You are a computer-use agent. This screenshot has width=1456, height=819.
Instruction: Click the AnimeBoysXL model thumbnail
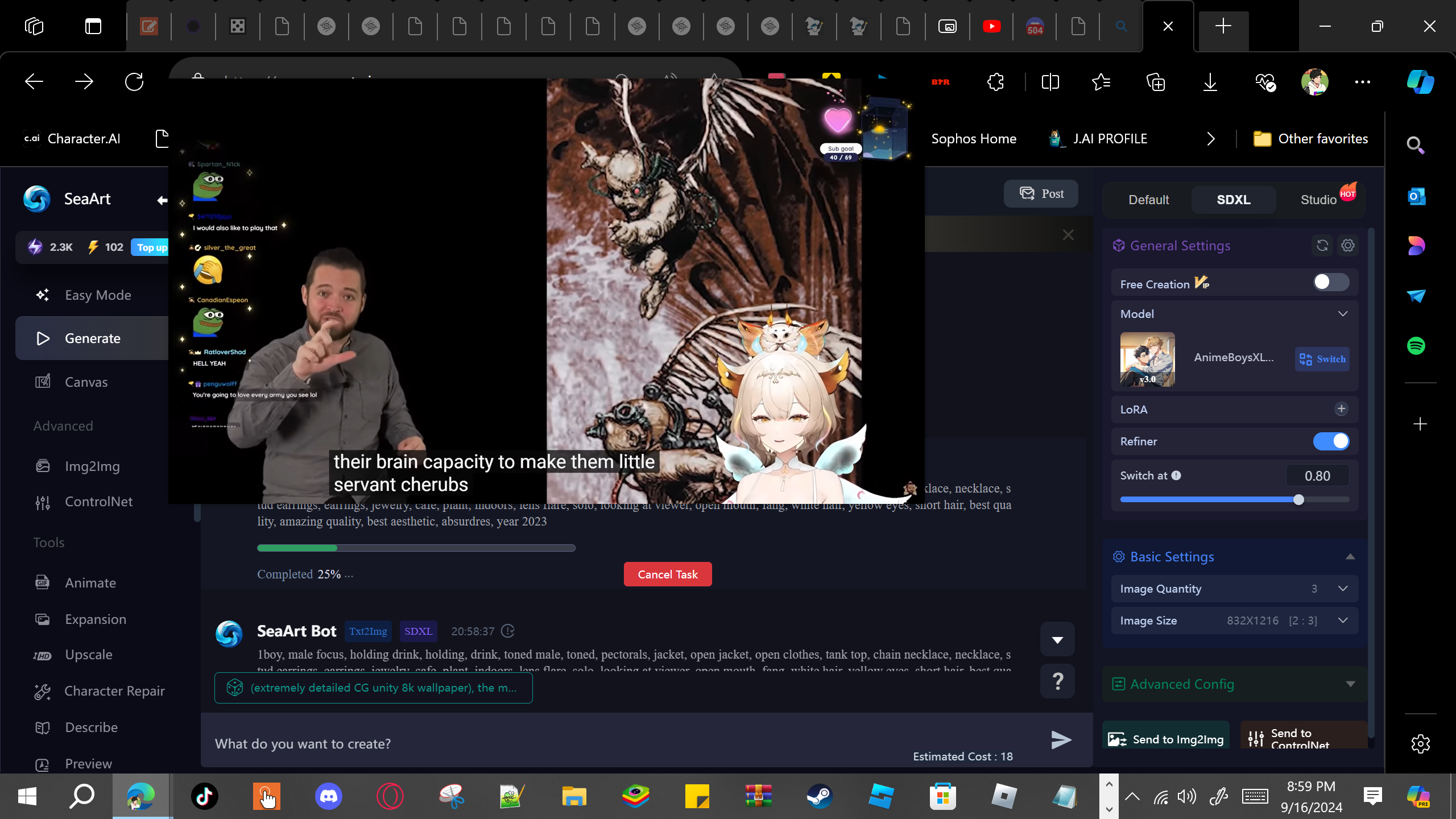[1147, 359]
